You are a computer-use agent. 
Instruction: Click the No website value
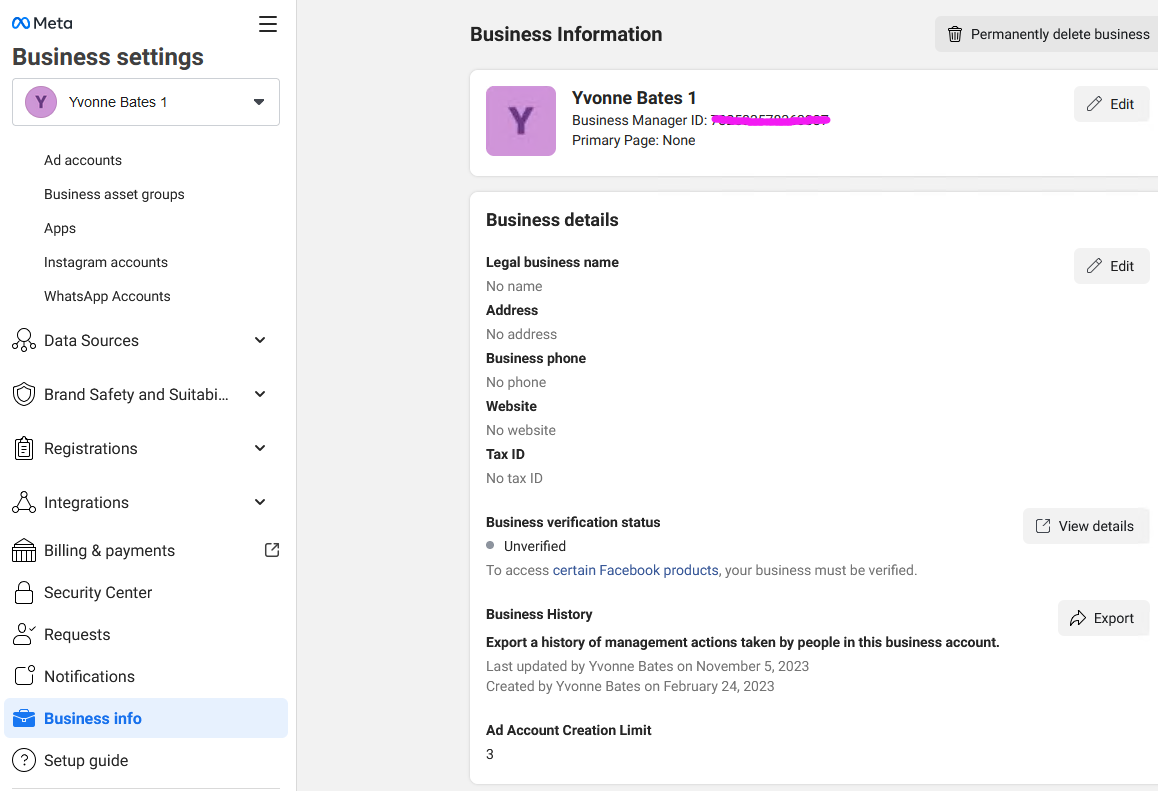pos(521,430)
